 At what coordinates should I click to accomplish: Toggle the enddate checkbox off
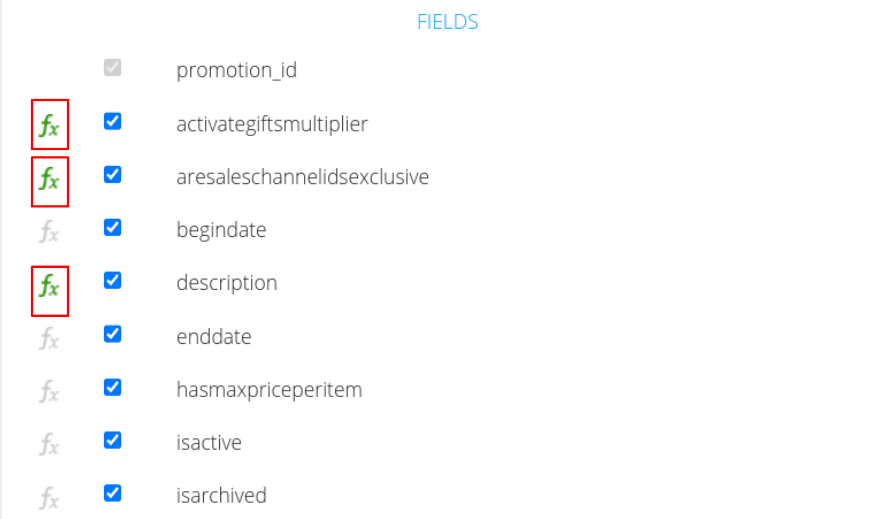pos(113,333)
